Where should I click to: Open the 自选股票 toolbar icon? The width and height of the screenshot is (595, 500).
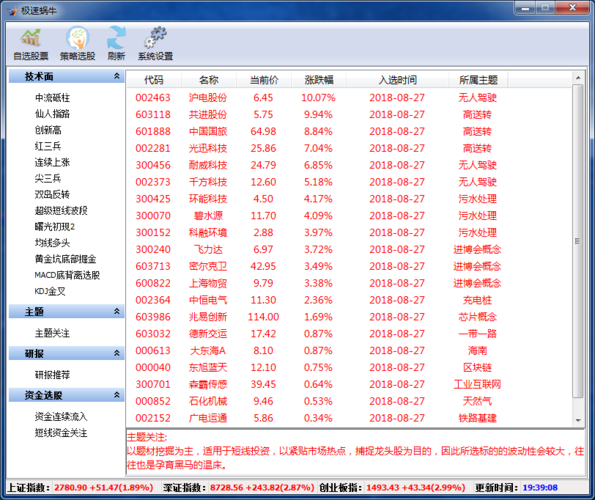click(x=31, y=37)
